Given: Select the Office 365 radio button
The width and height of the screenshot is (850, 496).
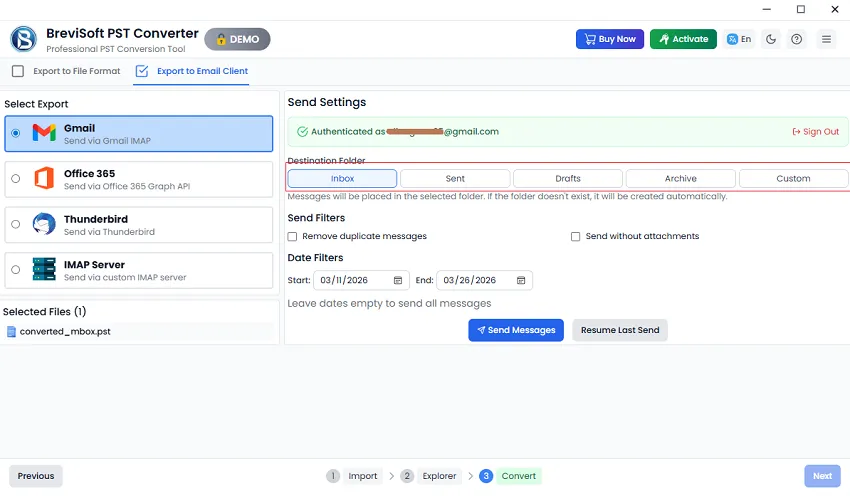Looking at the screenshot, I should [x=15, y=179].
